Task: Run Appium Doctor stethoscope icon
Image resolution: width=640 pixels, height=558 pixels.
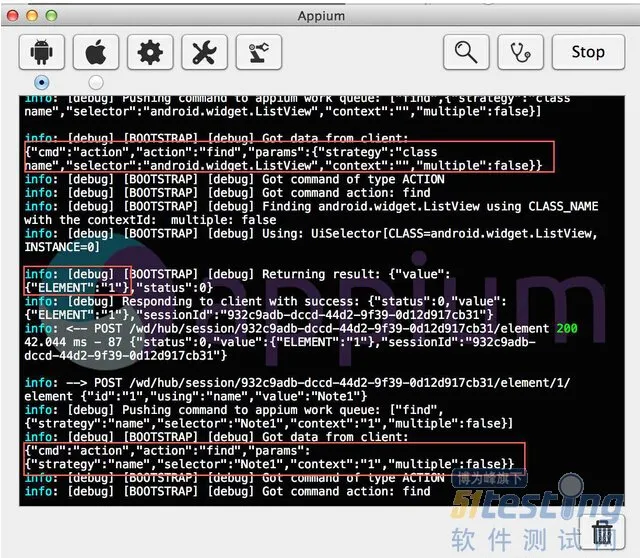Action: (x=520, y=52)
